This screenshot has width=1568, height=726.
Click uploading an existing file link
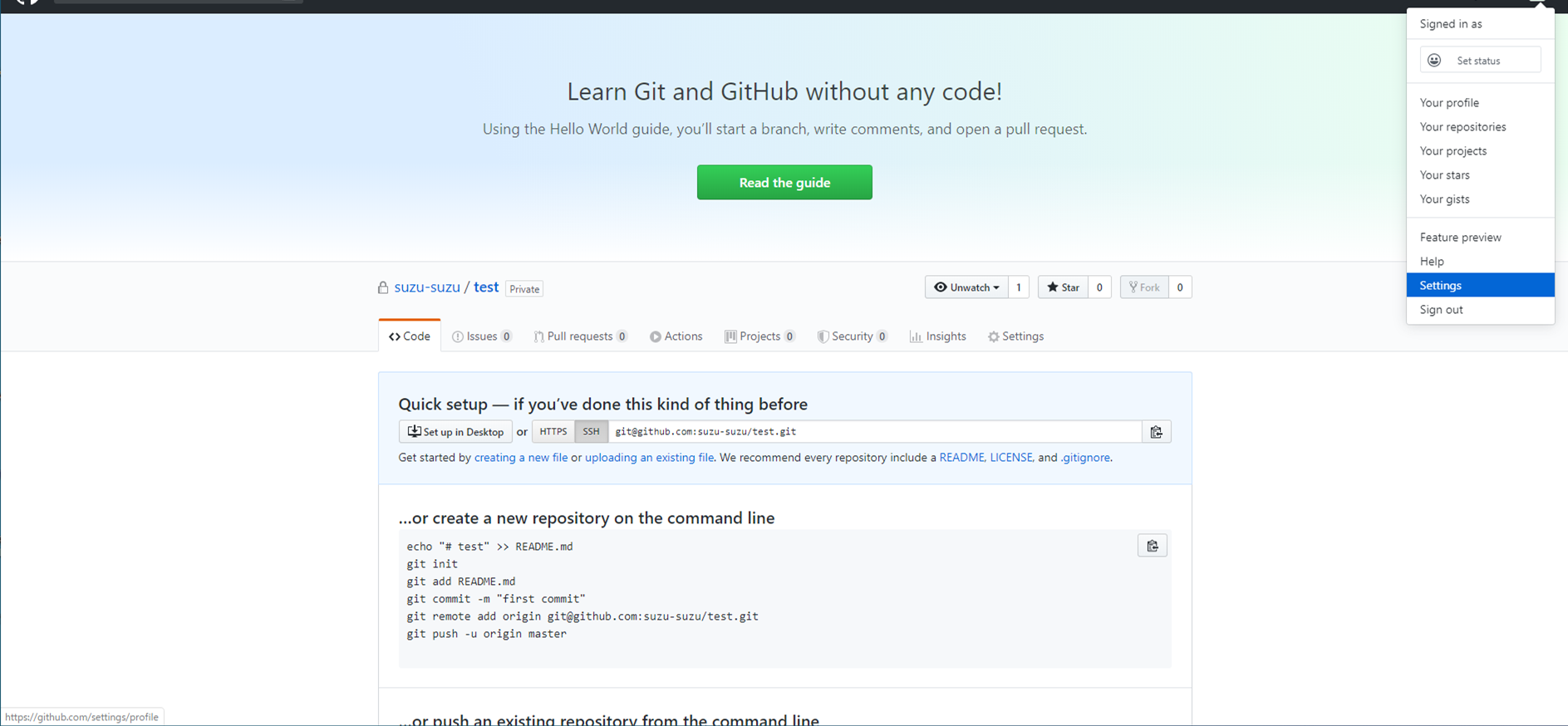click(649, 458)
